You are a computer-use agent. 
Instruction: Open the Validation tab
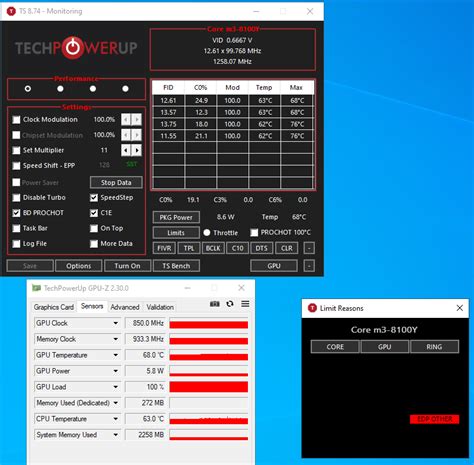(x=160, y=307)
